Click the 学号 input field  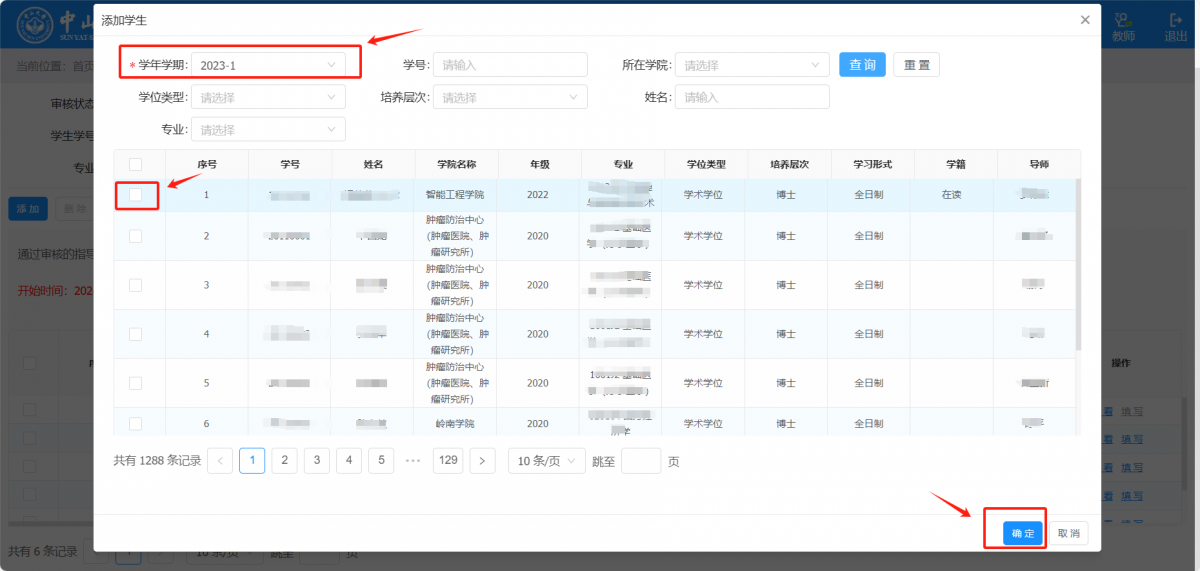510,65
